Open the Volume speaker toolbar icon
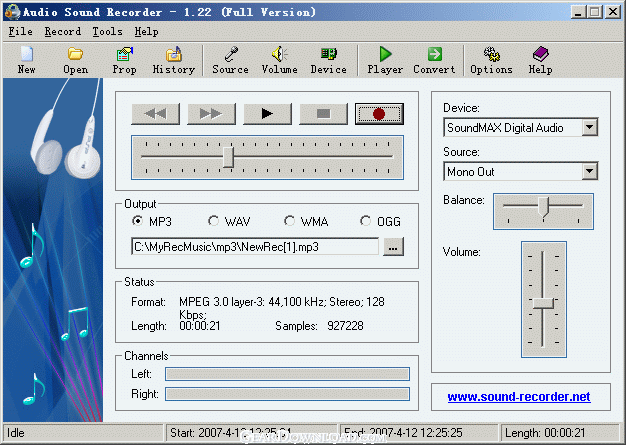This screenshot has width=626, height=445. [x=279, y=60]
